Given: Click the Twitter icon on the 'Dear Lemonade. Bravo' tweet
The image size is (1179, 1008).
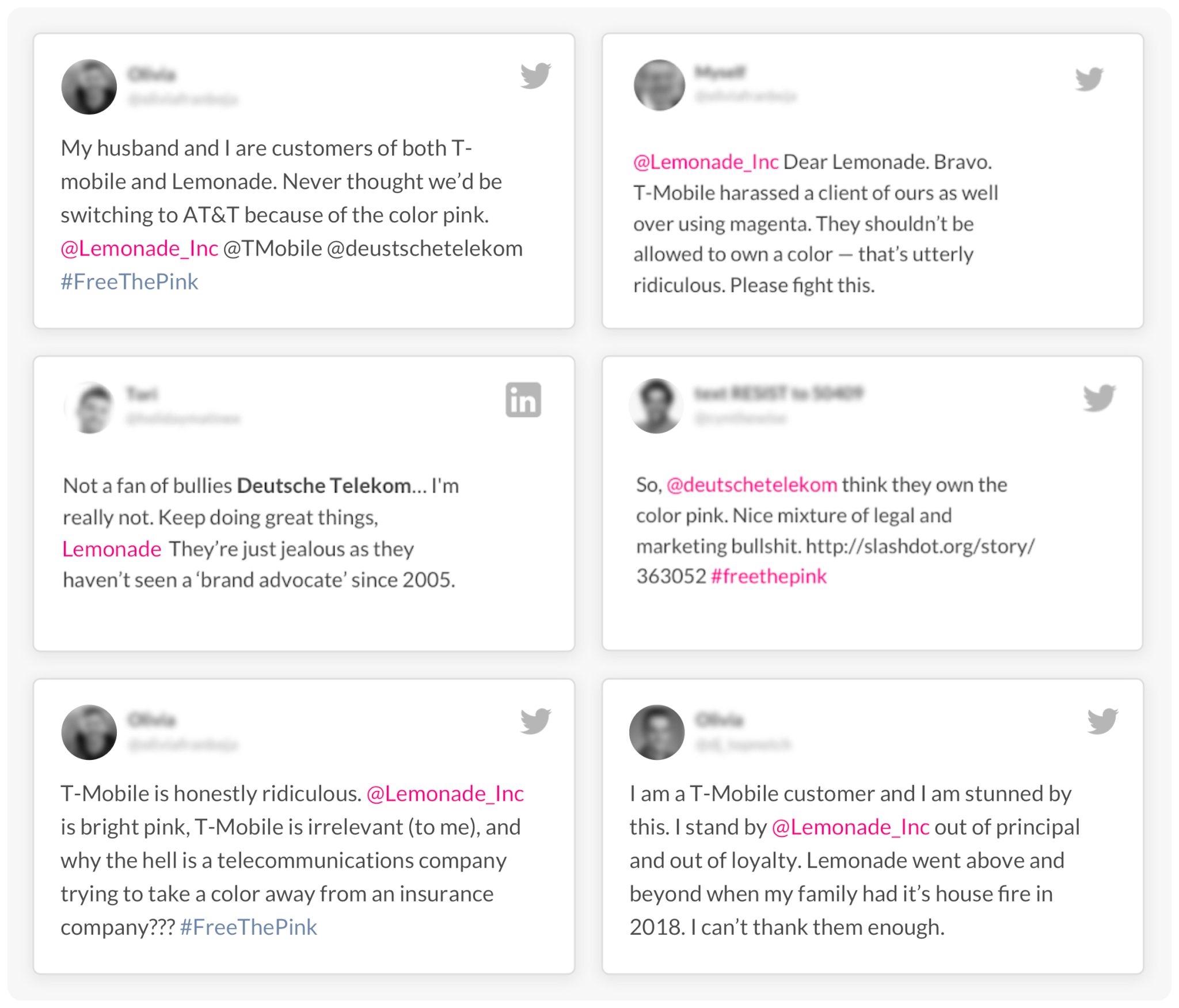Looking at the screenshot, I should click(1089, 79).
